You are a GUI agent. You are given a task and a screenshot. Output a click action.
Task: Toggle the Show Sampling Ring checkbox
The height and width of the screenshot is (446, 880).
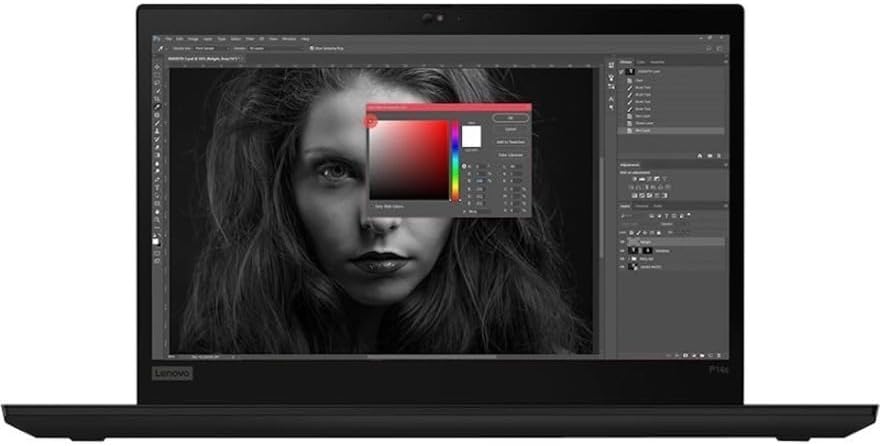click(x=311, y=46)
